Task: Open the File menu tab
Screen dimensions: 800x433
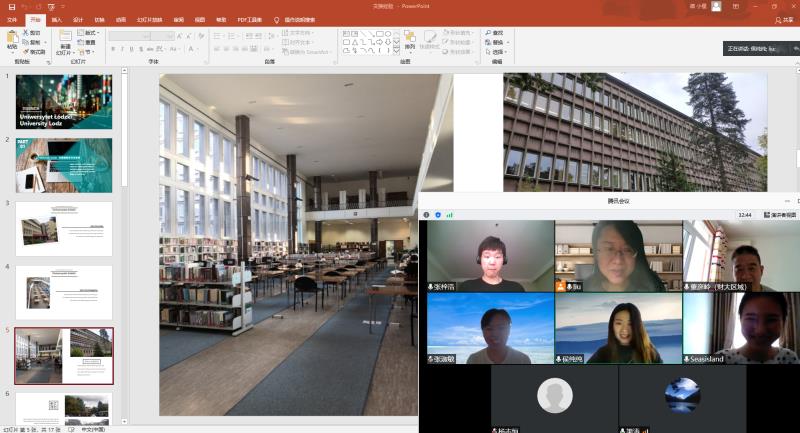Action: 12,19
